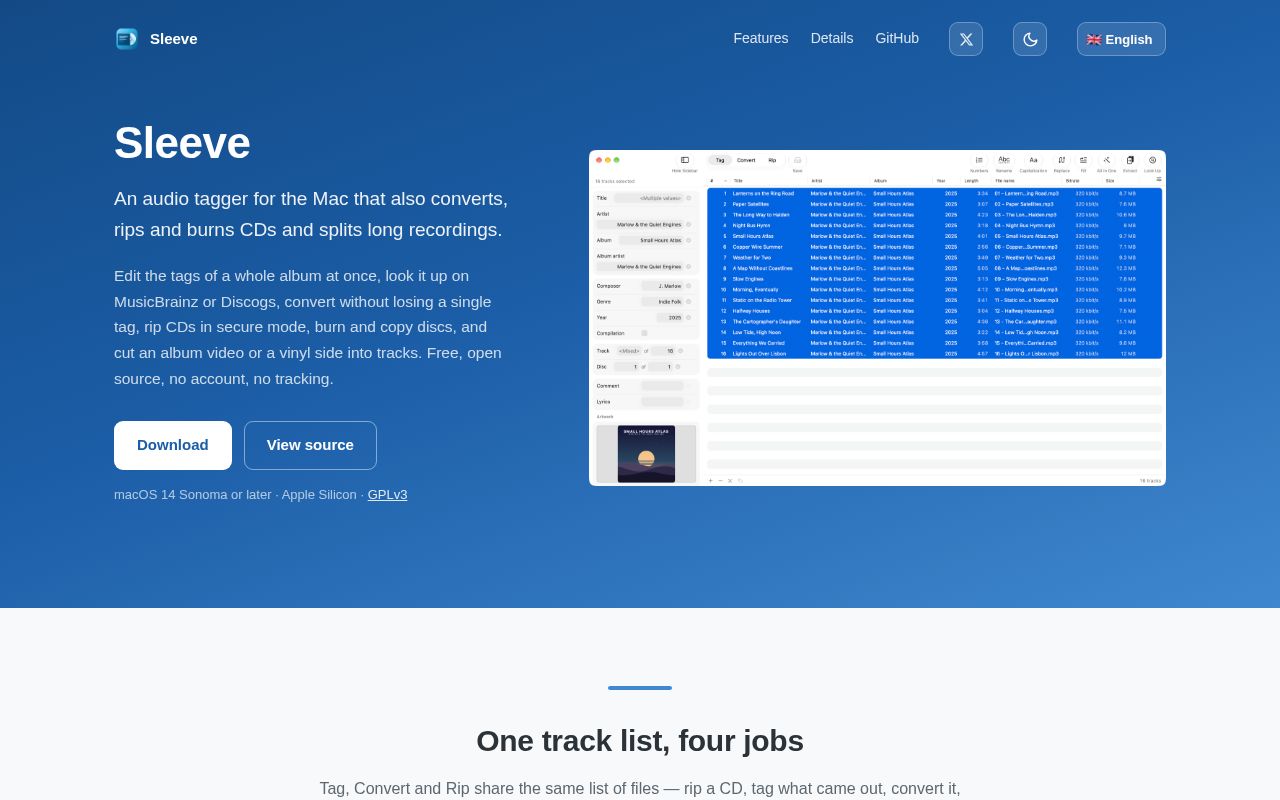Click the Extract toolbar icon
1280x800 pixels.
click(x=1130, y=160)
